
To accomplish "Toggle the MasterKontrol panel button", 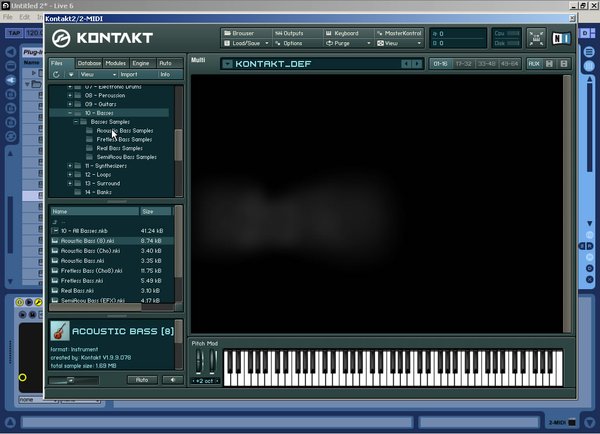I will 399,33.
